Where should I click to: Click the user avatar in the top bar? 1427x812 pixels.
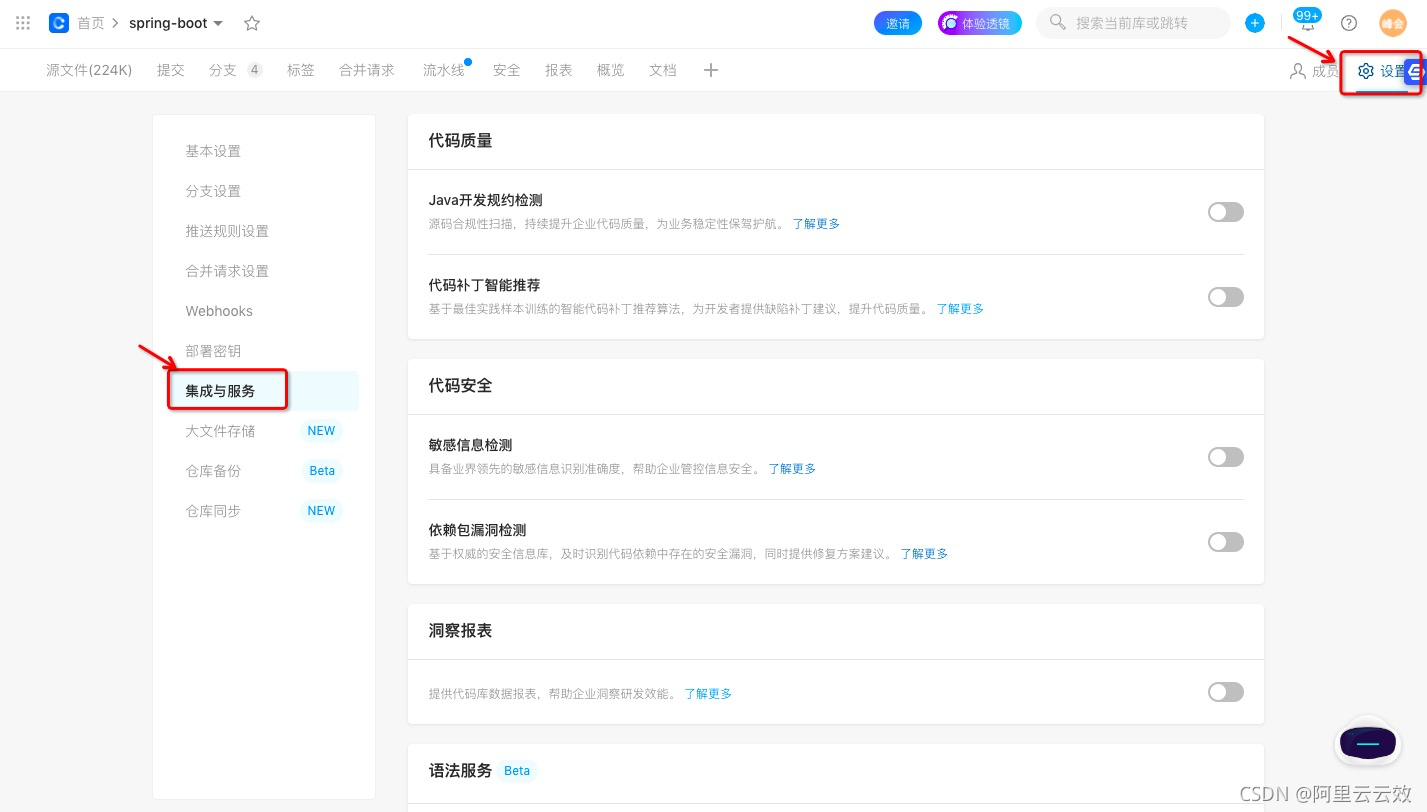click(1392, 22)
